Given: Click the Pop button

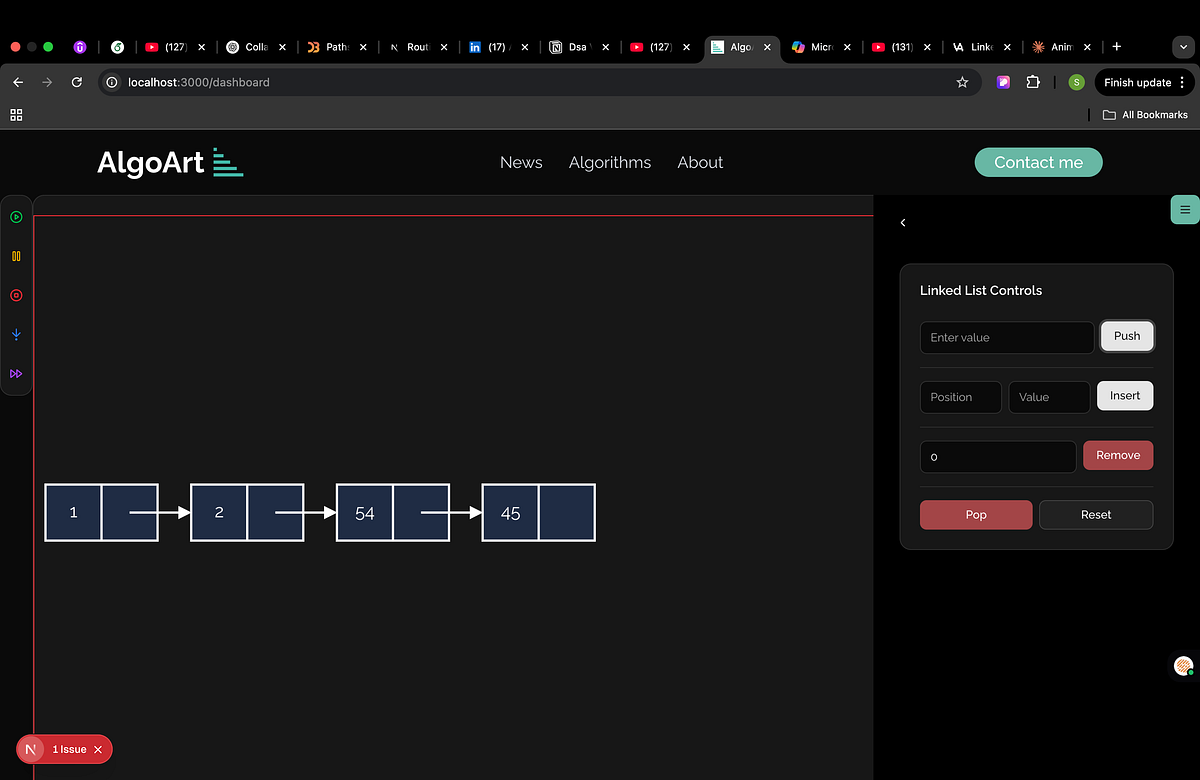Looking at the screenshot, I should [976, 514].
